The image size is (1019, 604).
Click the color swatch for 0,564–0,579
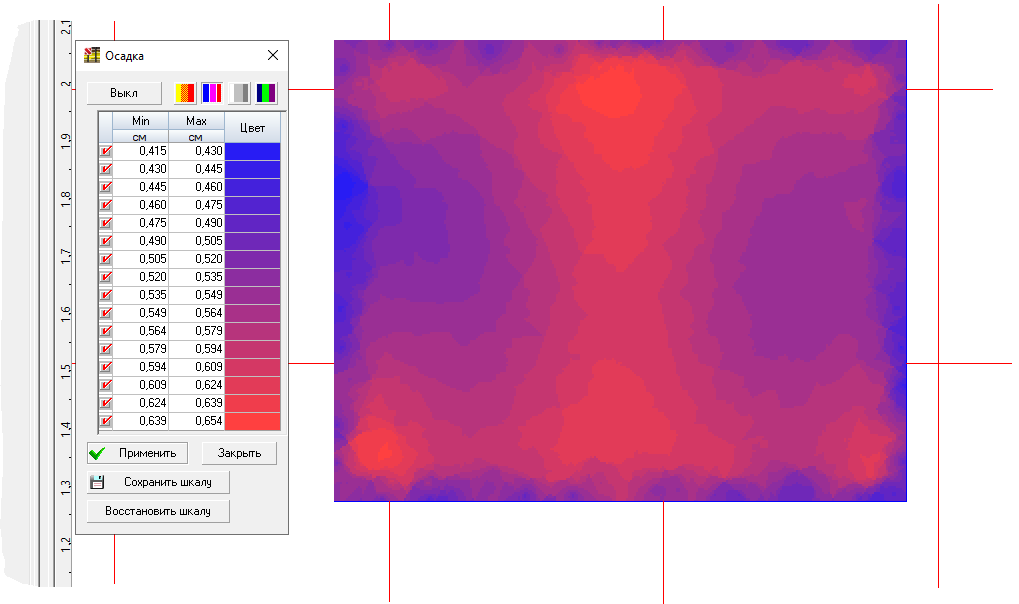tap(252, 331)
